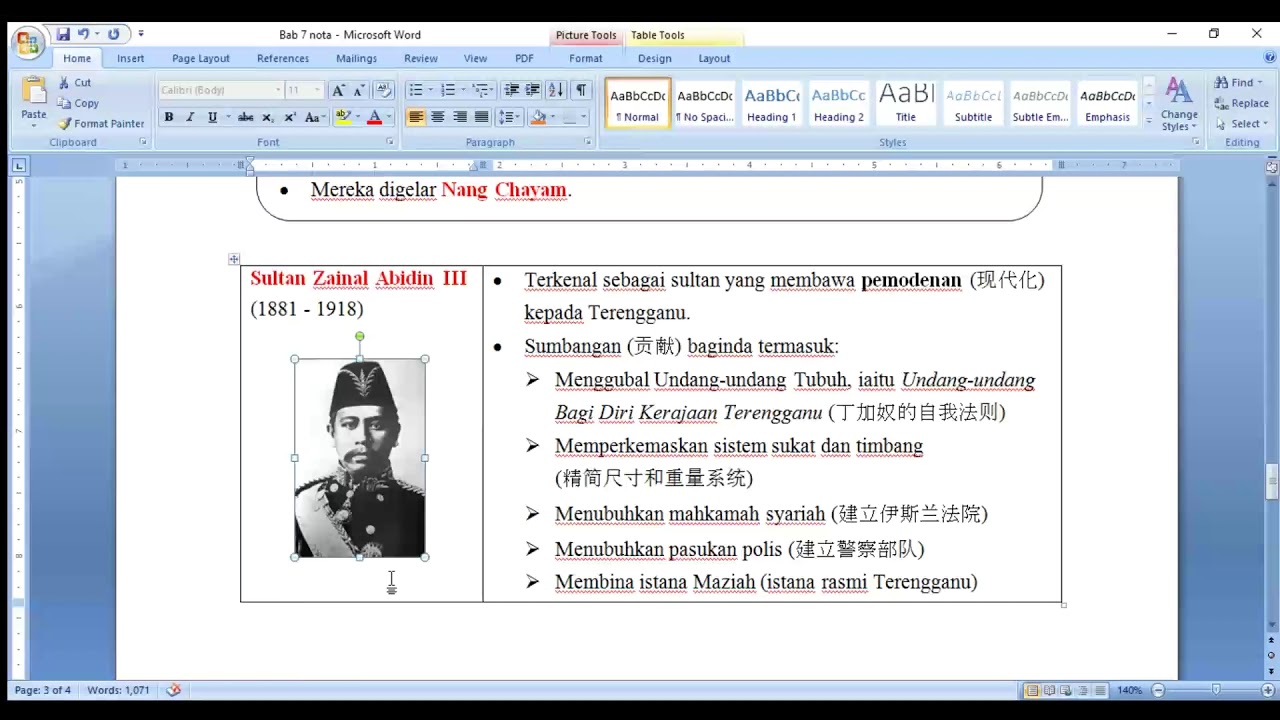Click Grow Font icon

pyautogui.click(x=338, y=90)
